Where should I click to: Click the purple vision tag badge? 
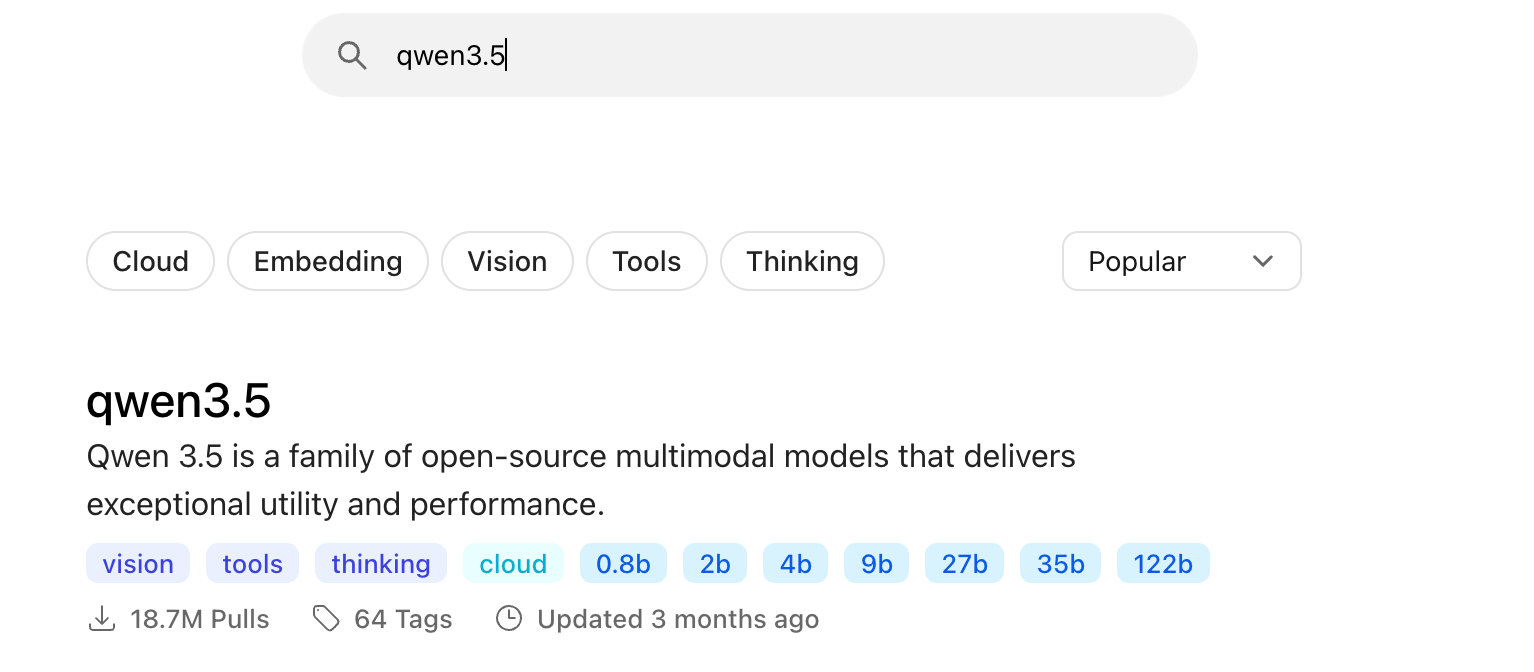(138, 564)
